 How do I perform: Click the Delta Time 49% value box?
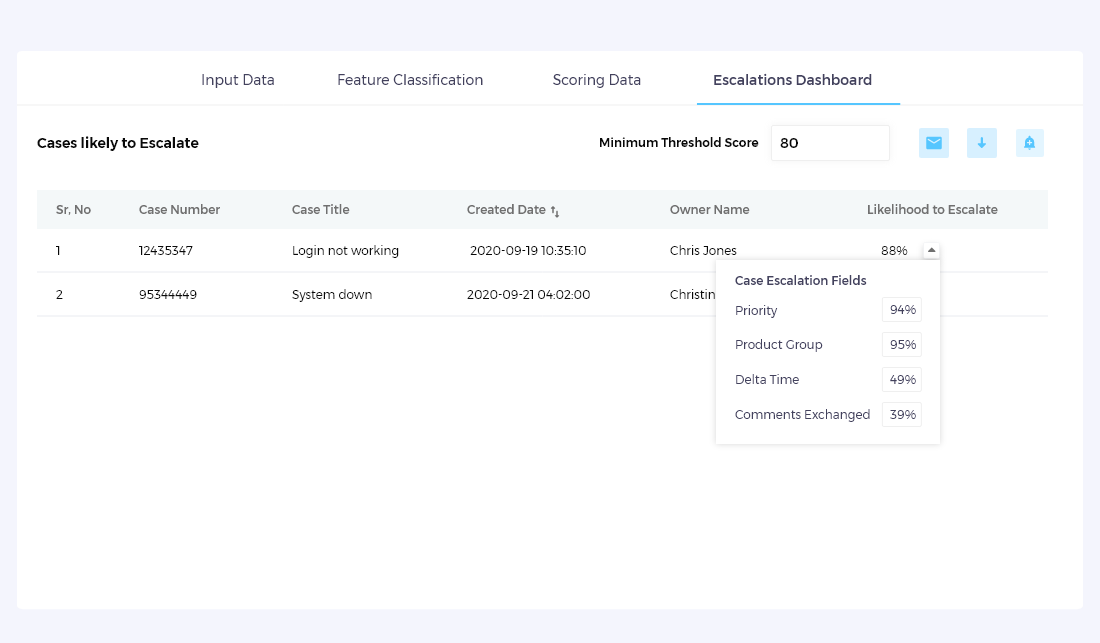902,380
